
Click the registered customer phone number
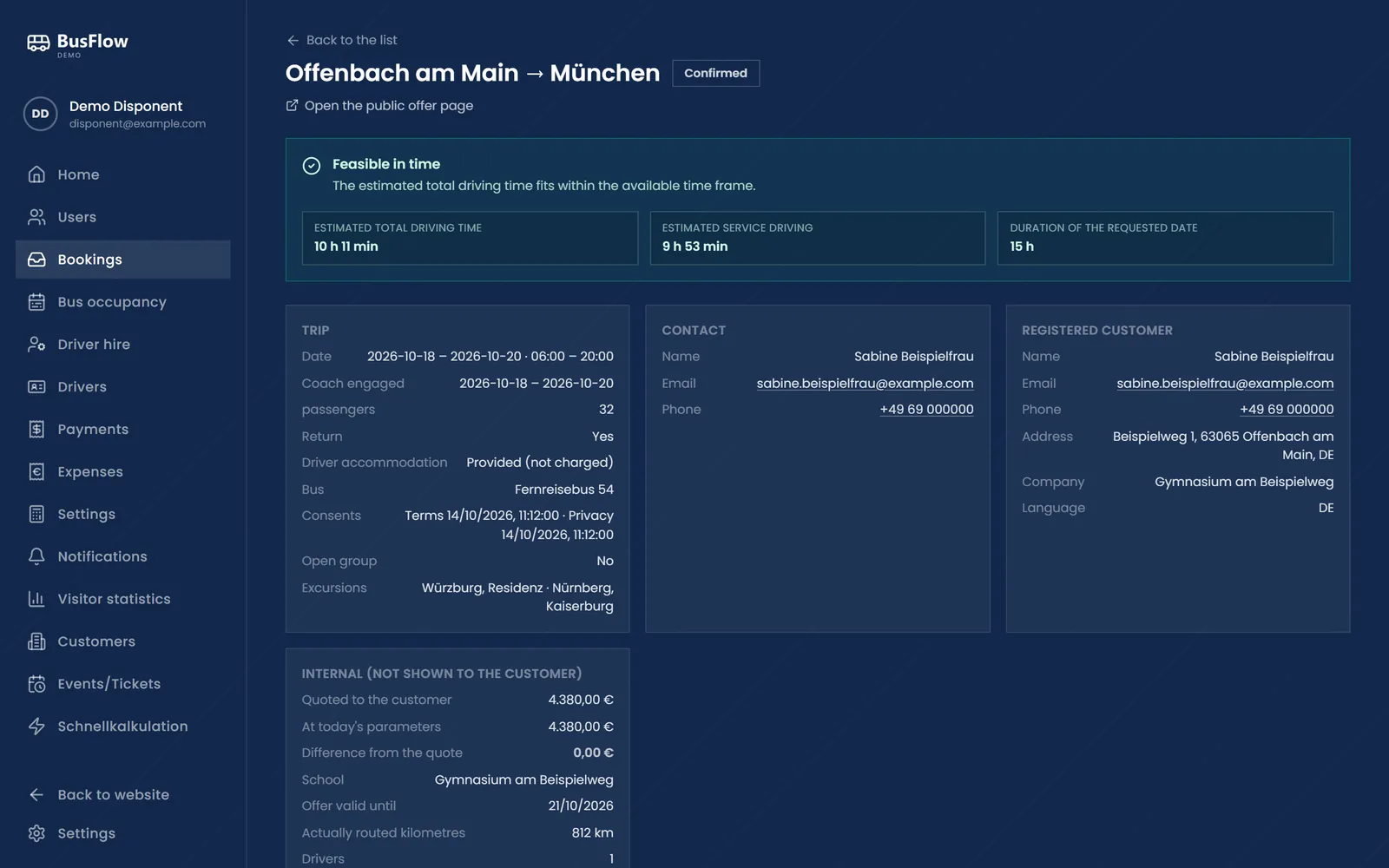point(1287,410)
